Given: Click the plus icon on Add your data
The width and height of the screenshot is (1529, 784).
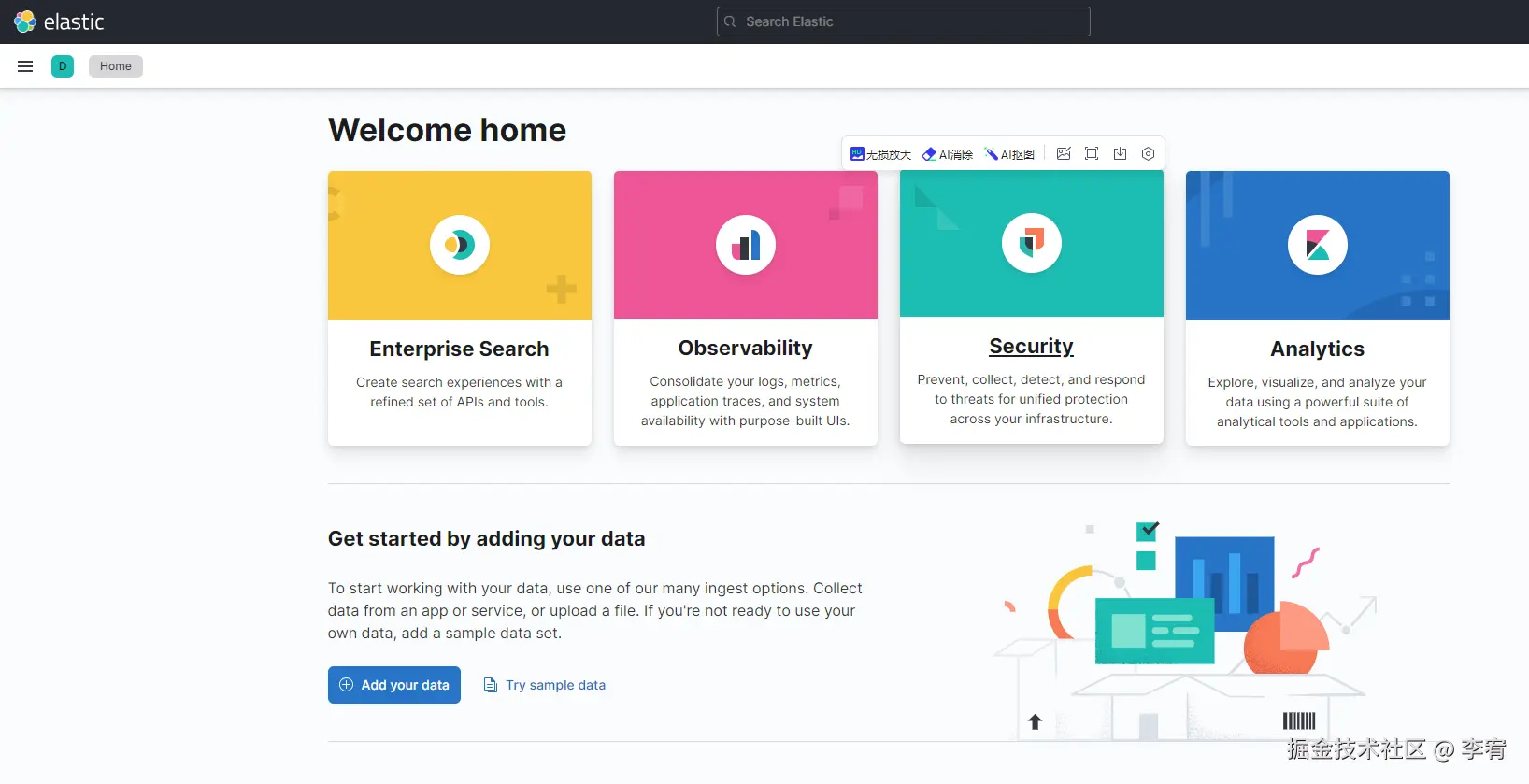Looking at the screenshot, I should coord(346,685).
